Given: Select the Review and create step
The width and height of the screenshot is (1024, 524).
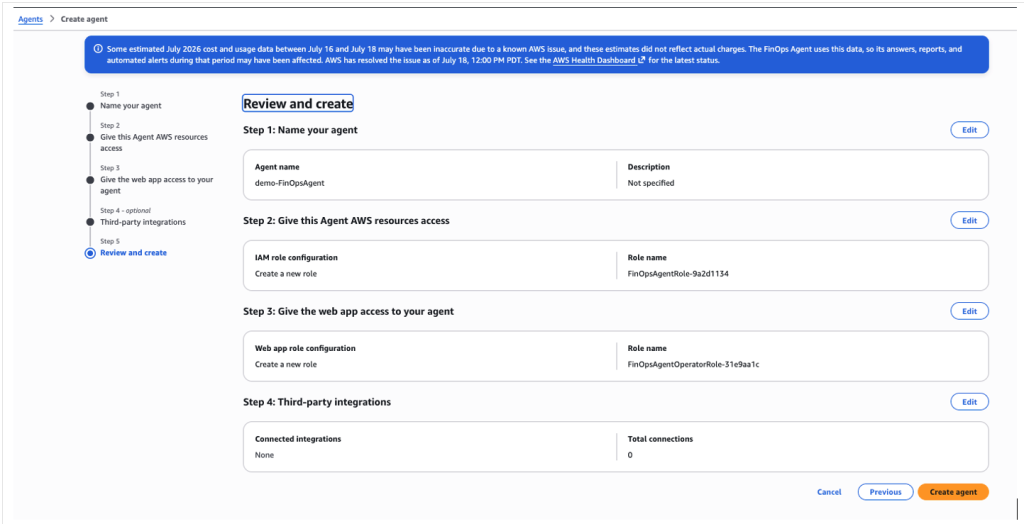Looking at the screenshot, I should click(133, 253).
